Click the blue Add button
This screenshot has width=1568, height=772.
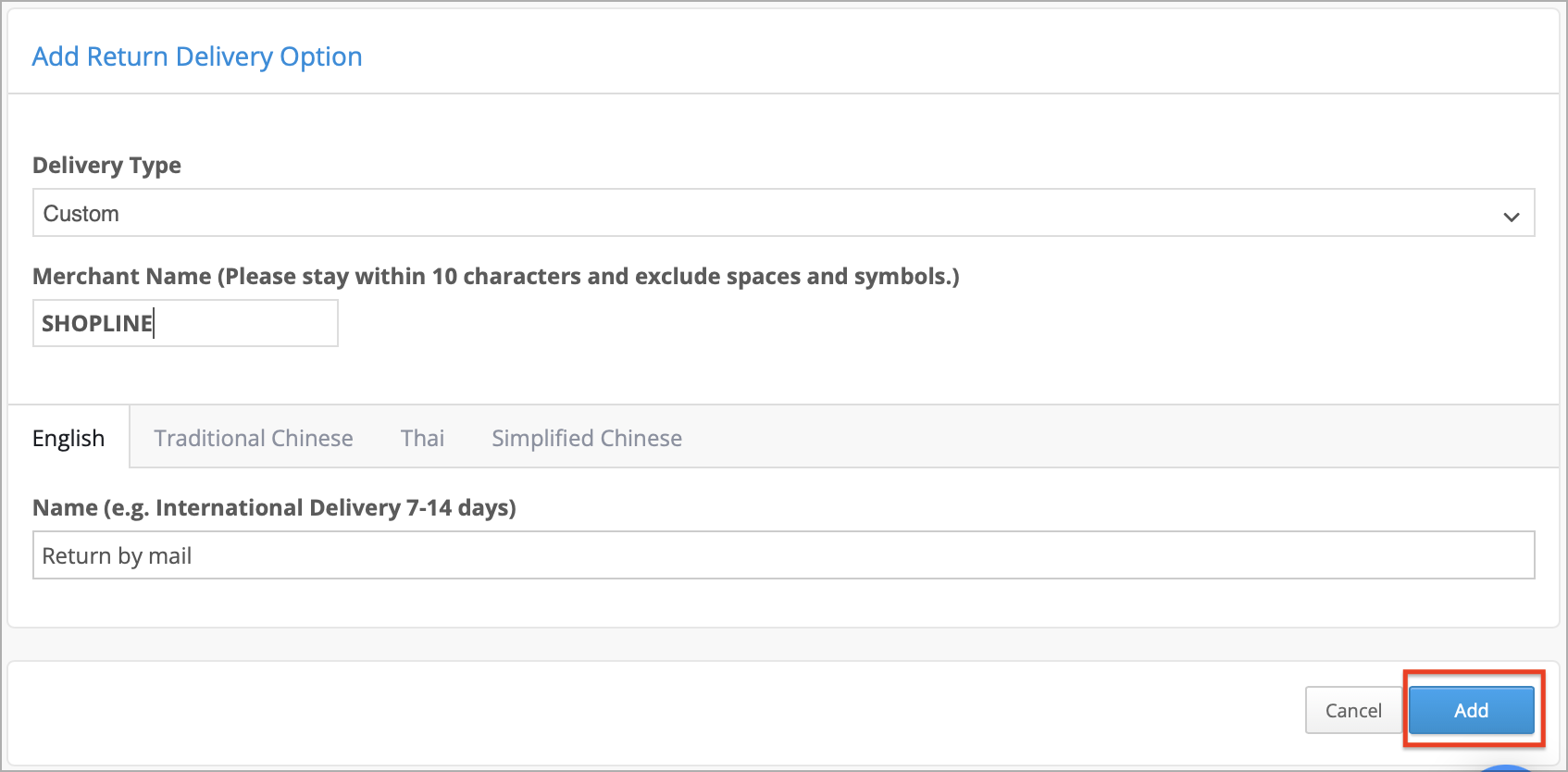coord(1470,710)
